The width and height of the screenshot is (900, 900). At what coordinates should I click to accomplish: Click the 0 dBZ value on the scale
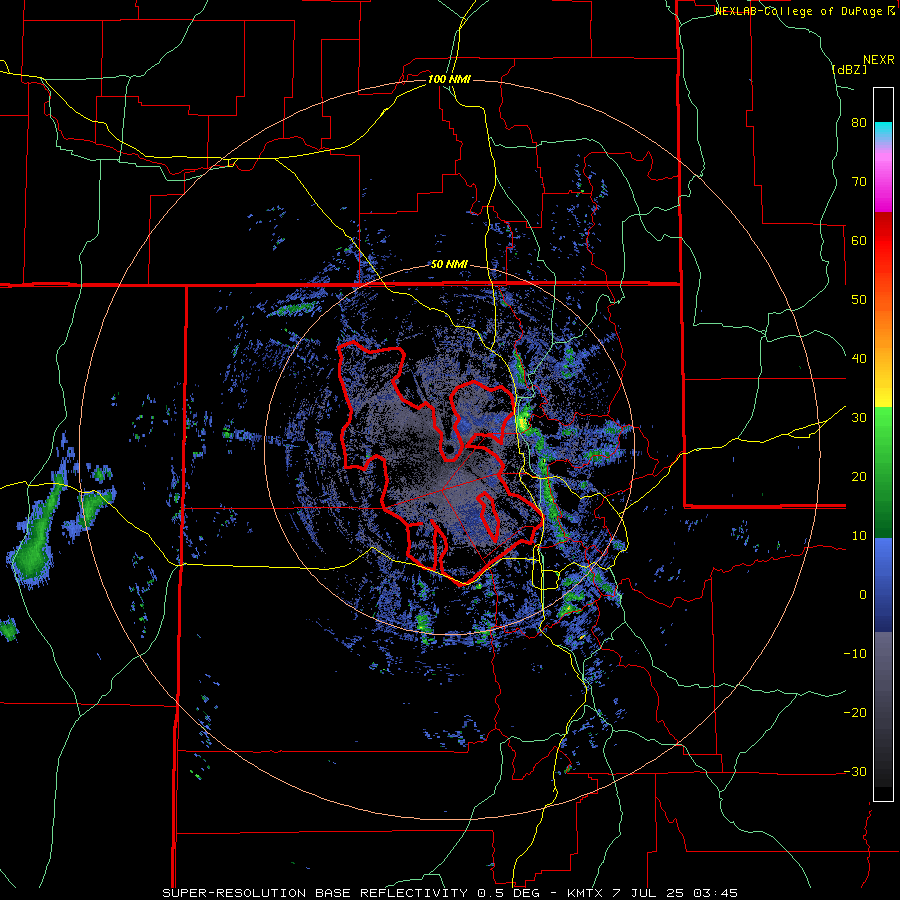click(x=863, y=595)
